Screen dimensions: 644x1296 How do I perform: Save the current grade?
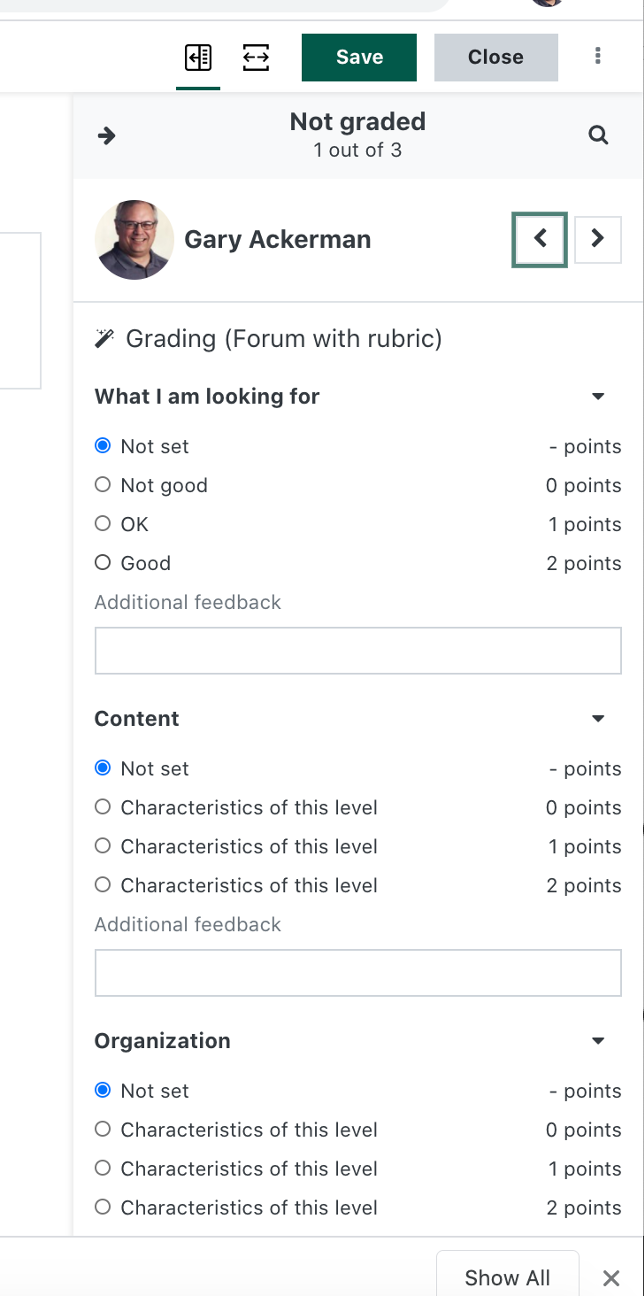pyautogui.click(x=359, y=57)
